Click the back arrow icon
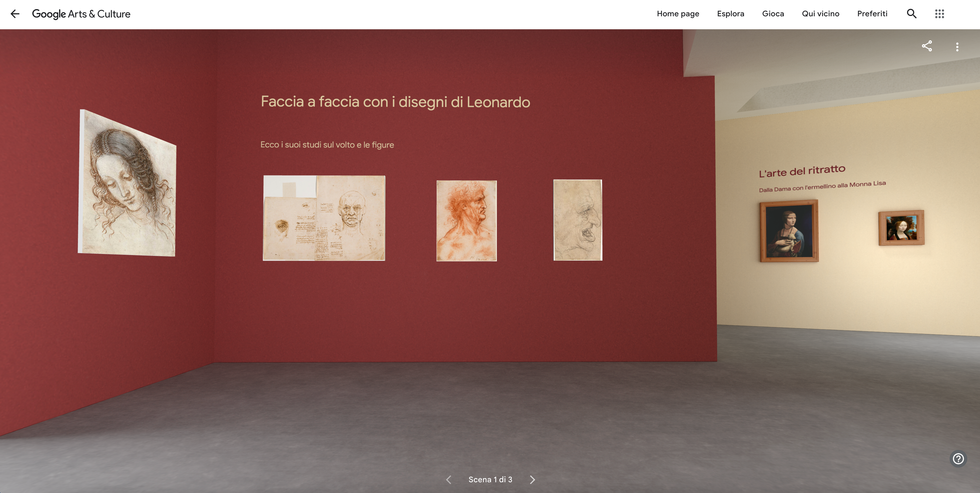The width and height of the screenshot is (980, 493). pos(15,14)
